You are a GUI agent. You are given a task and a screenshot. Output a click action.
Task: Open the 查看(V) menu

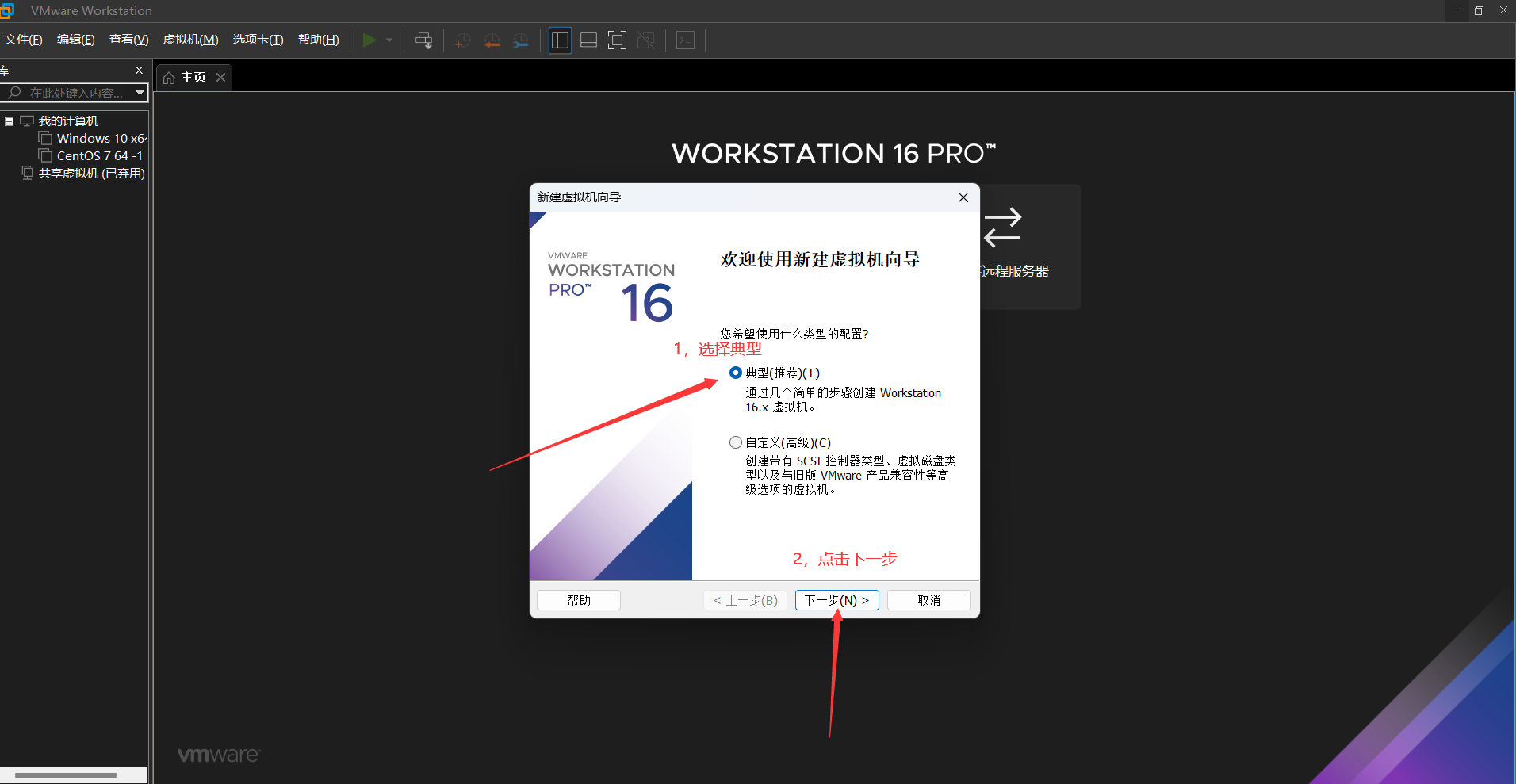(129, 40)
